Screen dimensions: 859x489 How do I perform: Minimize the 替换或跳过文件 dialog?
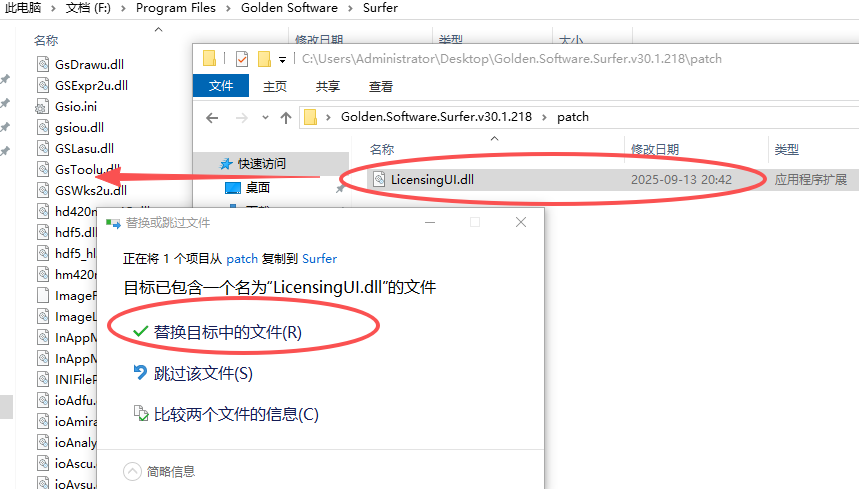(x=430, y=222)
